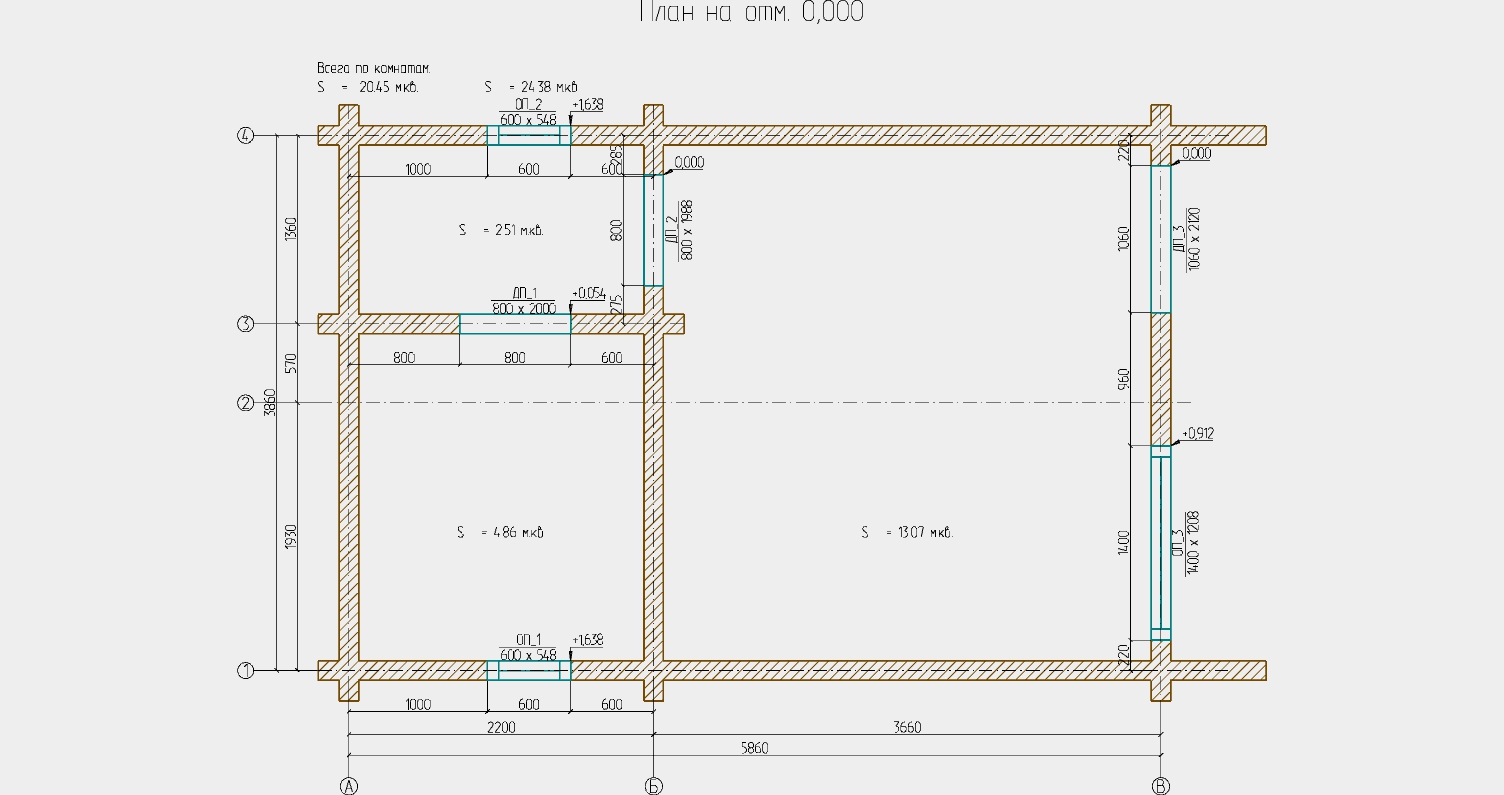Select the 1930 vertical dimension
Viewport: 1504px width, 795px height.
coord(291,536)
